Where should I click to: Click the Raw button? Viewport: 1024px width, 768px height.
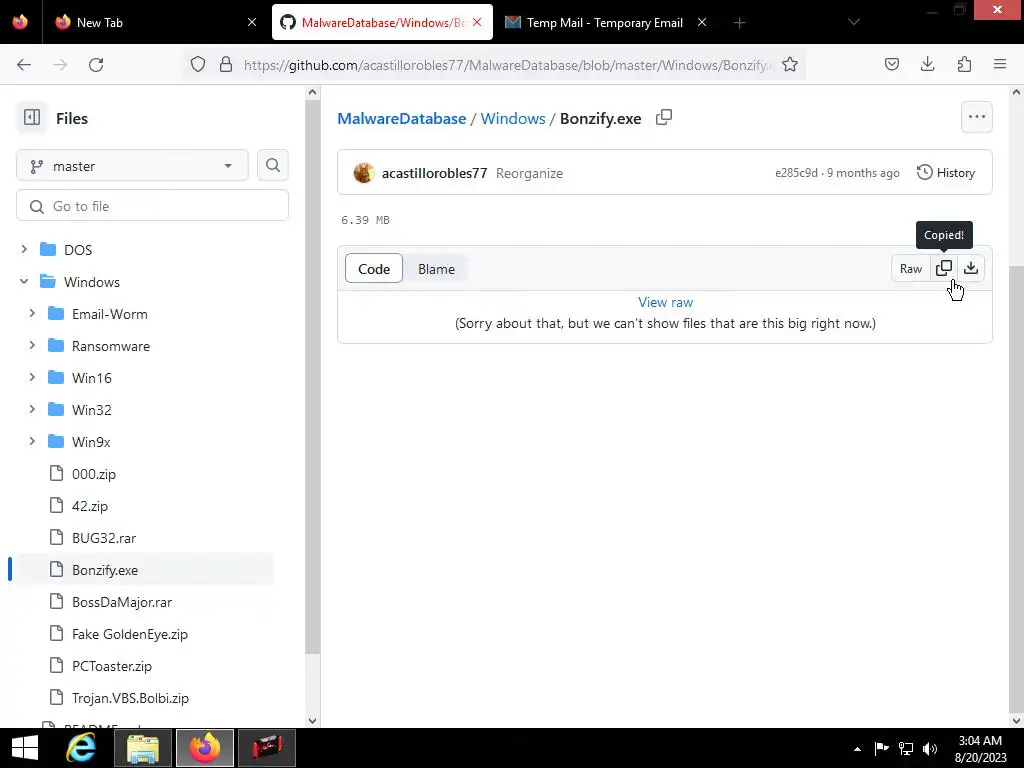tap(910, 268)
